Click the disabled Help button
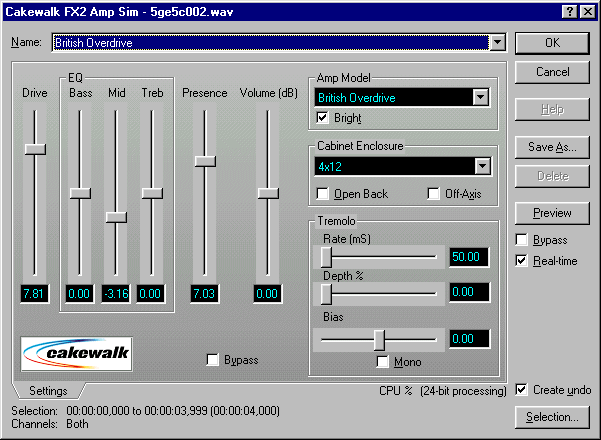The height and width of the screenshot is (440, 601). point(552,109)
